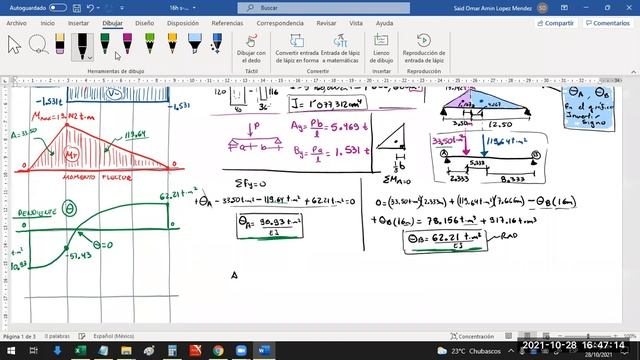
Task: Collapse the ribbon with the chevron
Action: (x=633, y=71)
